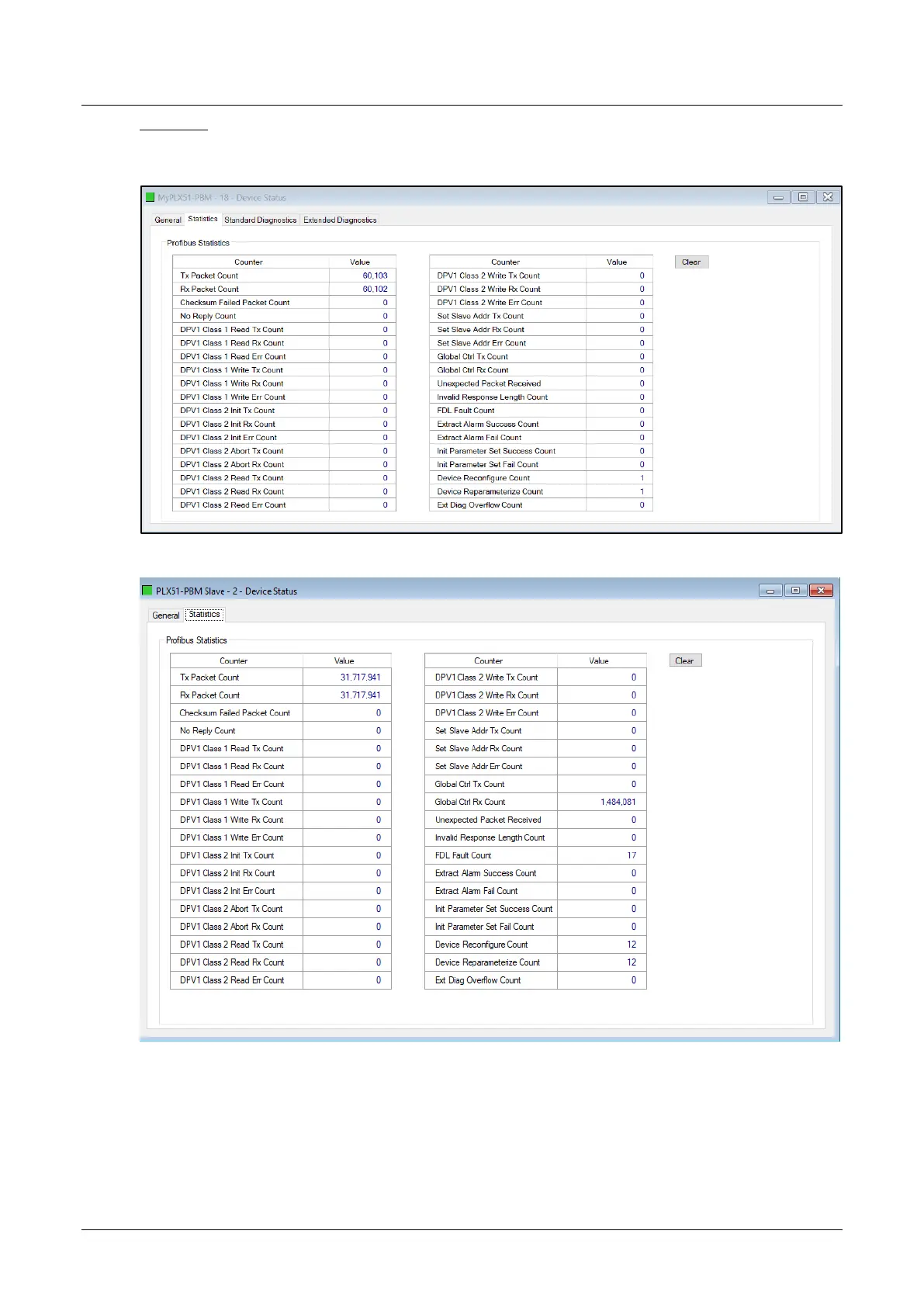Click green status icon of MyPLX51-PBM window
This screenshot has width=924, height=1307.
click(151, 197)
